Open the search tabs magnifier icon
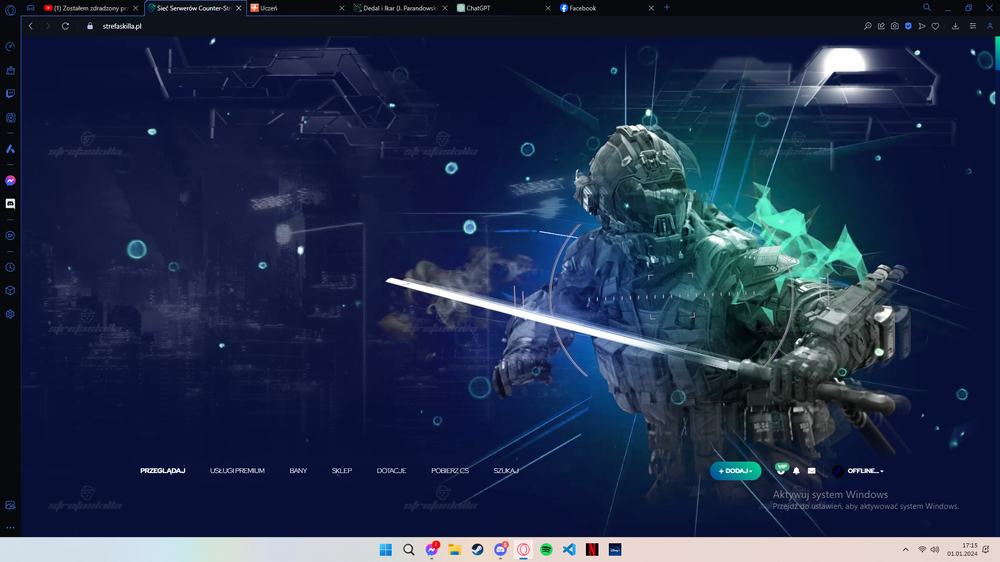 pos(927,8)
